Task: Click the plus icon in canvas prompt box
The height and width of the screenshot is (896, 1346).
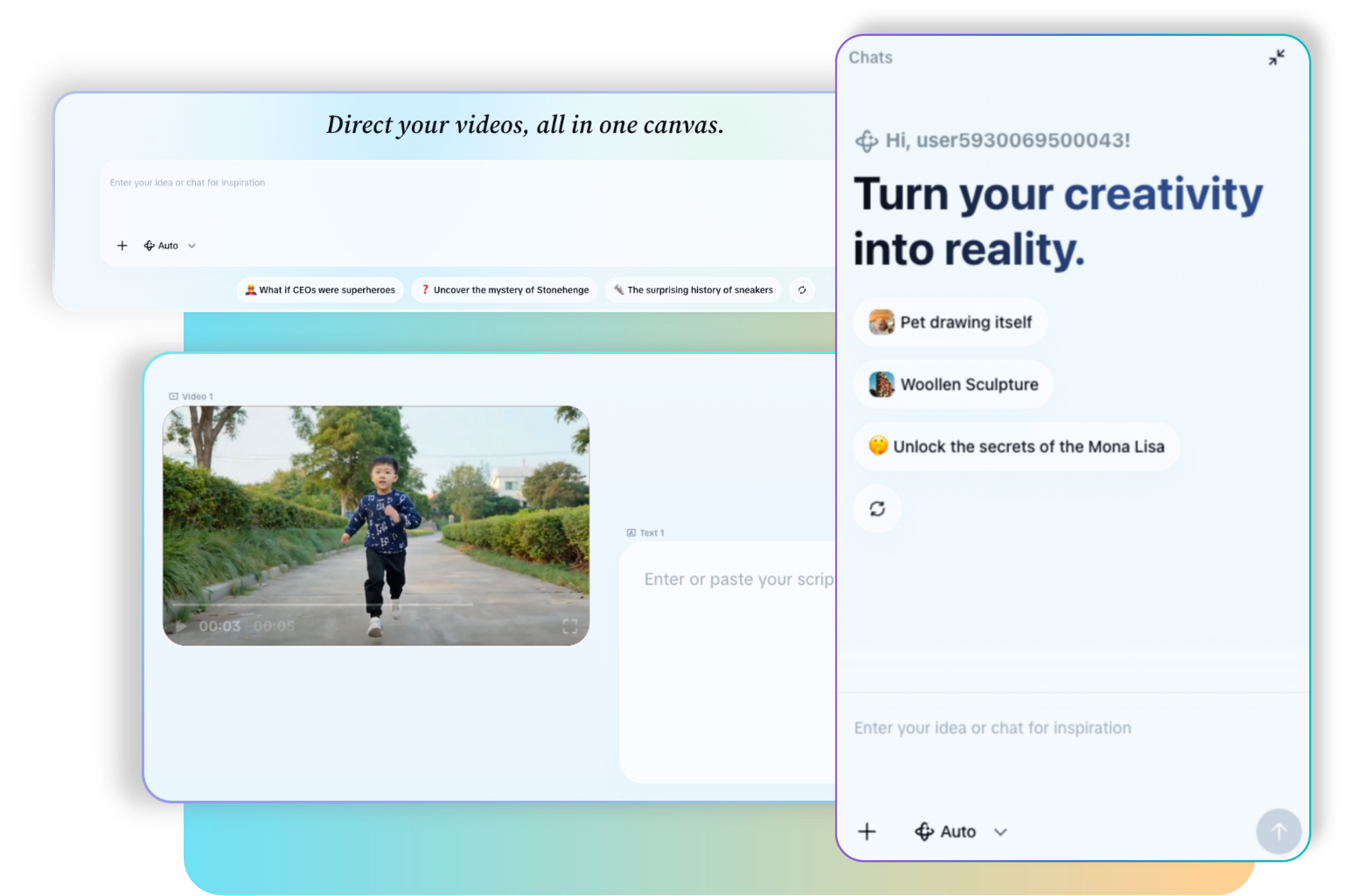Action: click(x=122, y=246)
